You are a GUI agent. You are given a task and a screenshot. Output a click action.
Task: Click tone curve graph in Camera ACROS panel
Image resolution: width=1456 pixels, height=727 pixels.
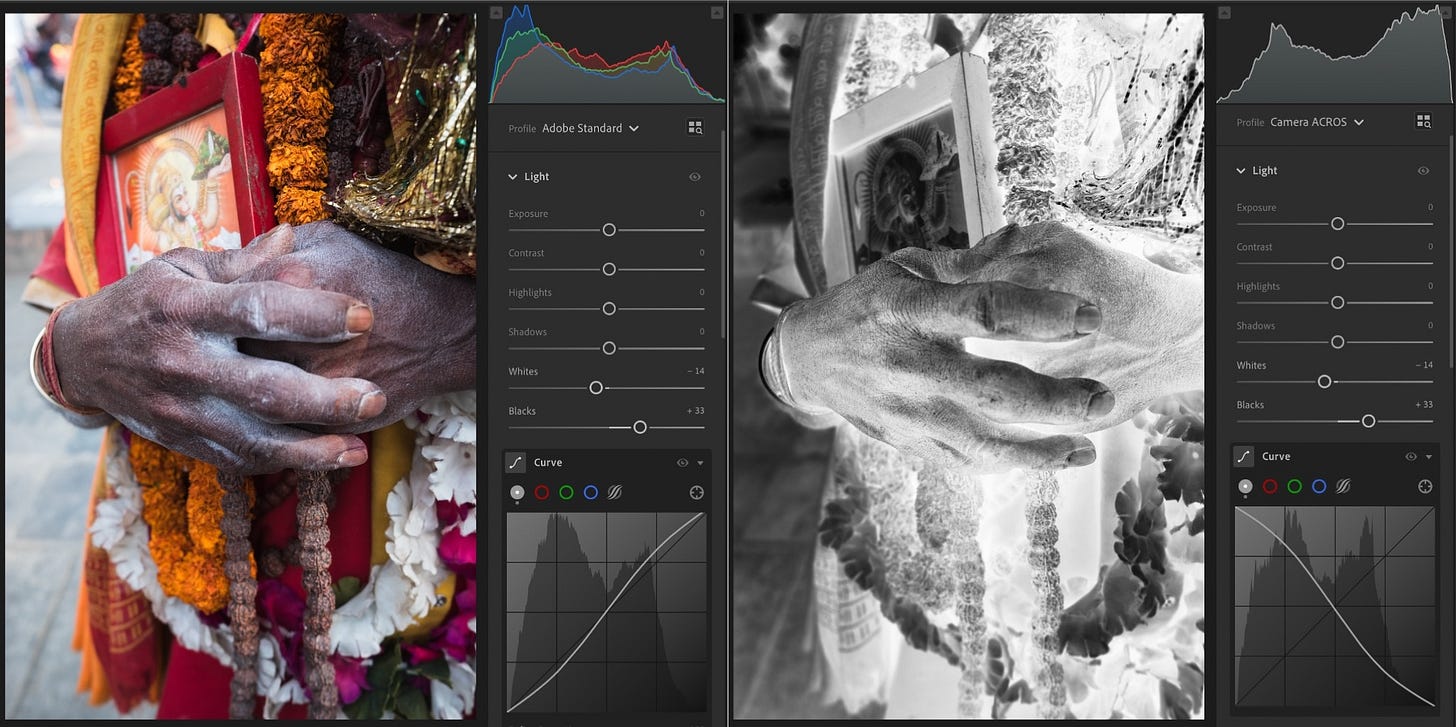(1335, 606)
